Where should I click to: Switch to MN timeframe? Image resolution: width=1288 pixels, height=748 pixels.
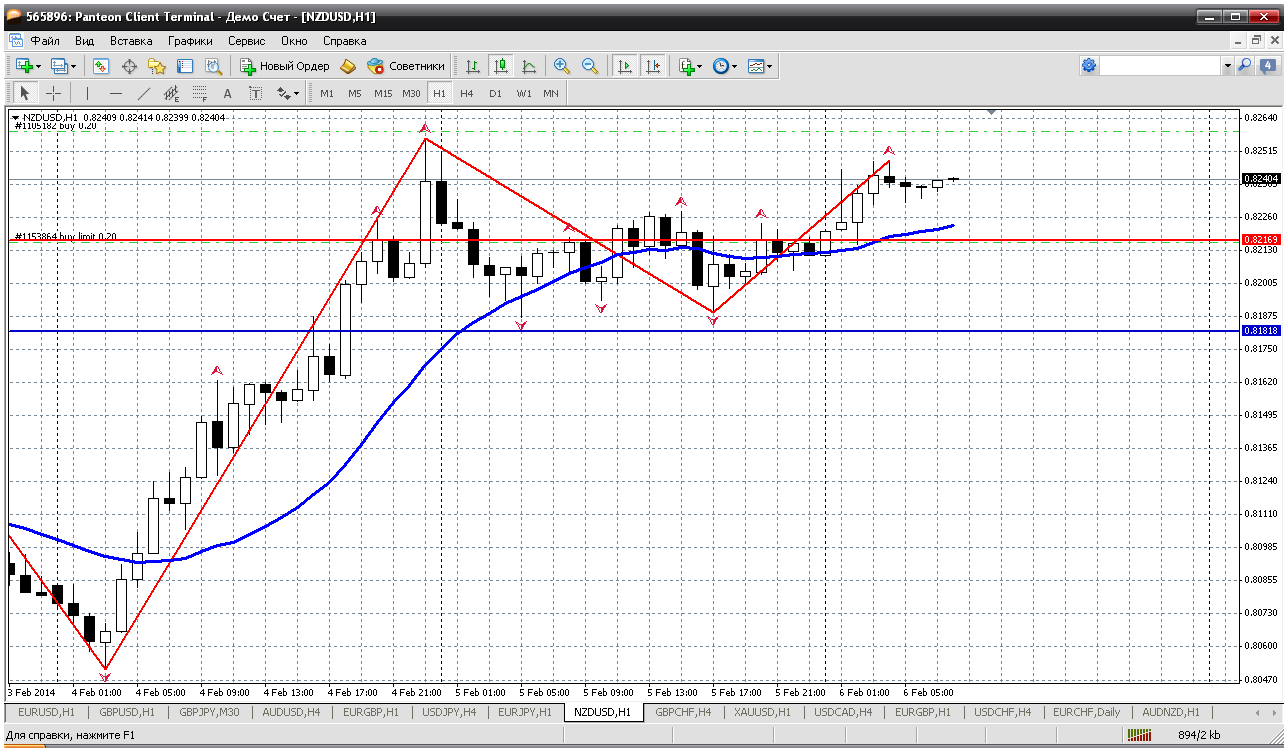(x=551, y=93)
